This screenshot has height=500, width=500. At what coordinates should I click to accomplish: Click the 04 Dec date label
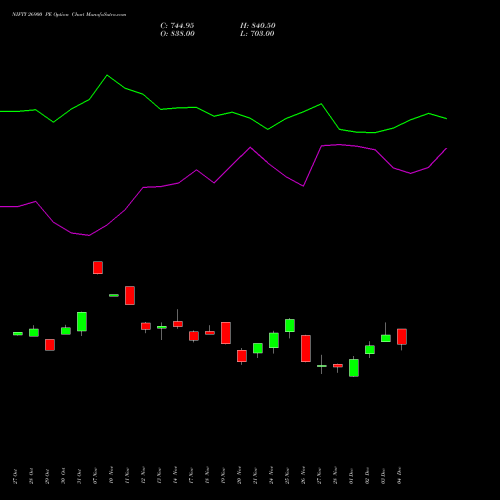point(399,476)
